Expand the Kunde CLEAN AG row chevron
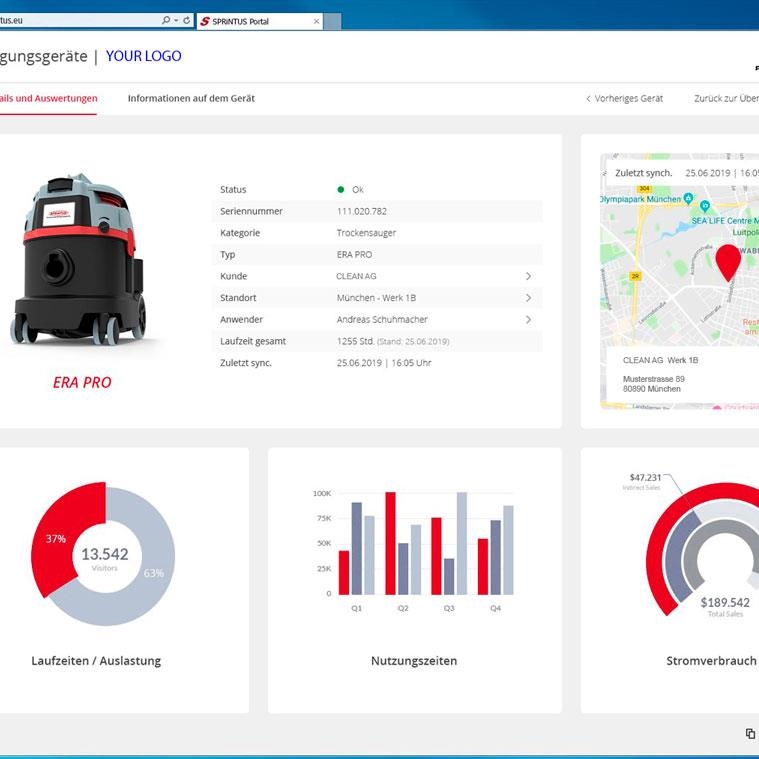The height and width of the screenshot is (759, 759). click(528, 277)
